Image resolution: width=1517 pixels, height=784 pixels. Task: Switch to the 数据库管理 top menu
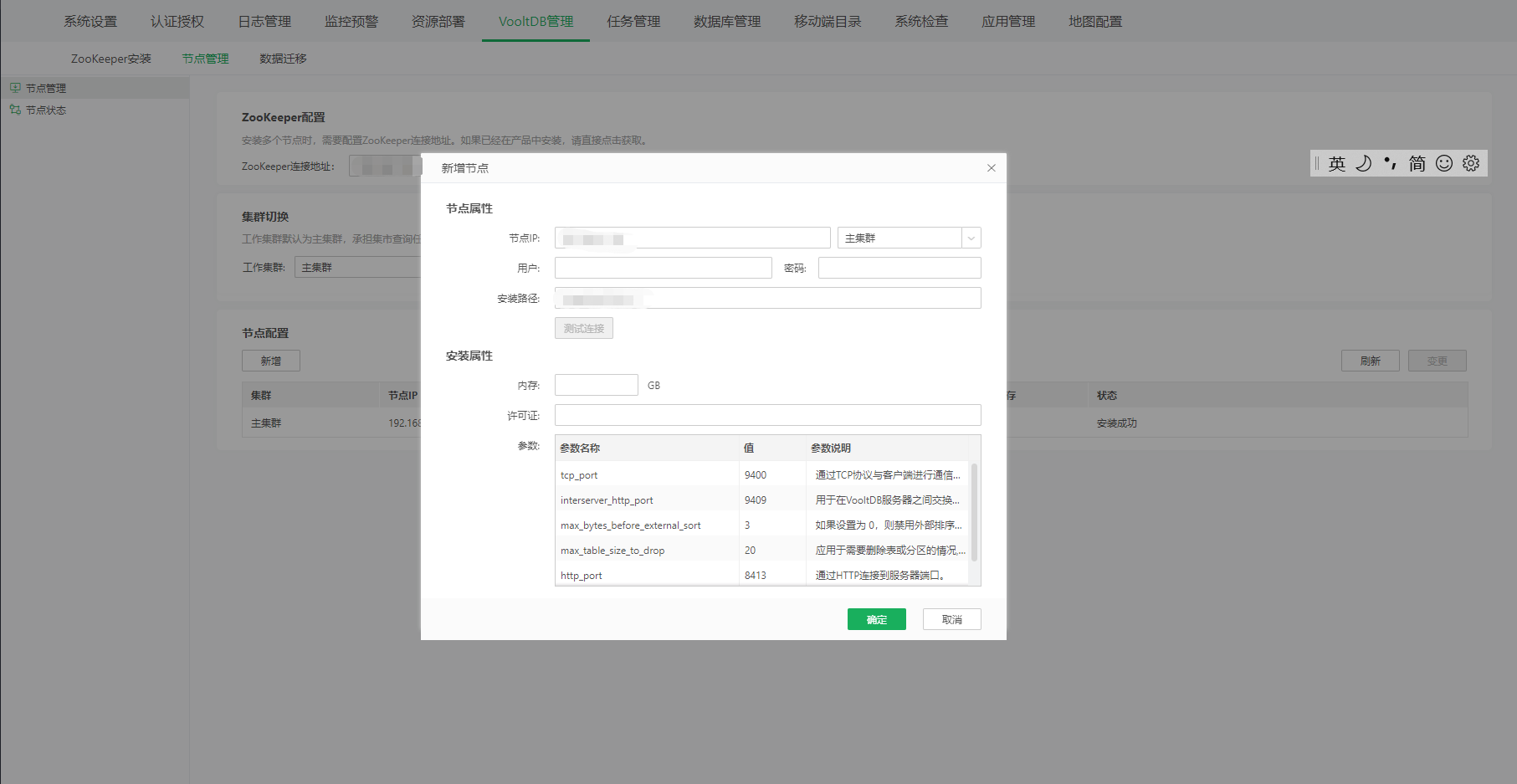pos(726,22)
